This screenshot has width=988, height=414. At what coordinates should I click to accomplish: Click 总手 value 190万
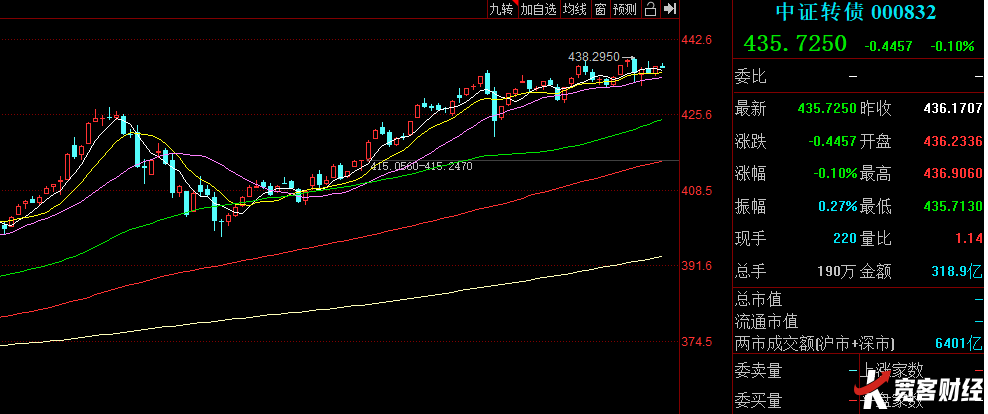coord(837,272)
